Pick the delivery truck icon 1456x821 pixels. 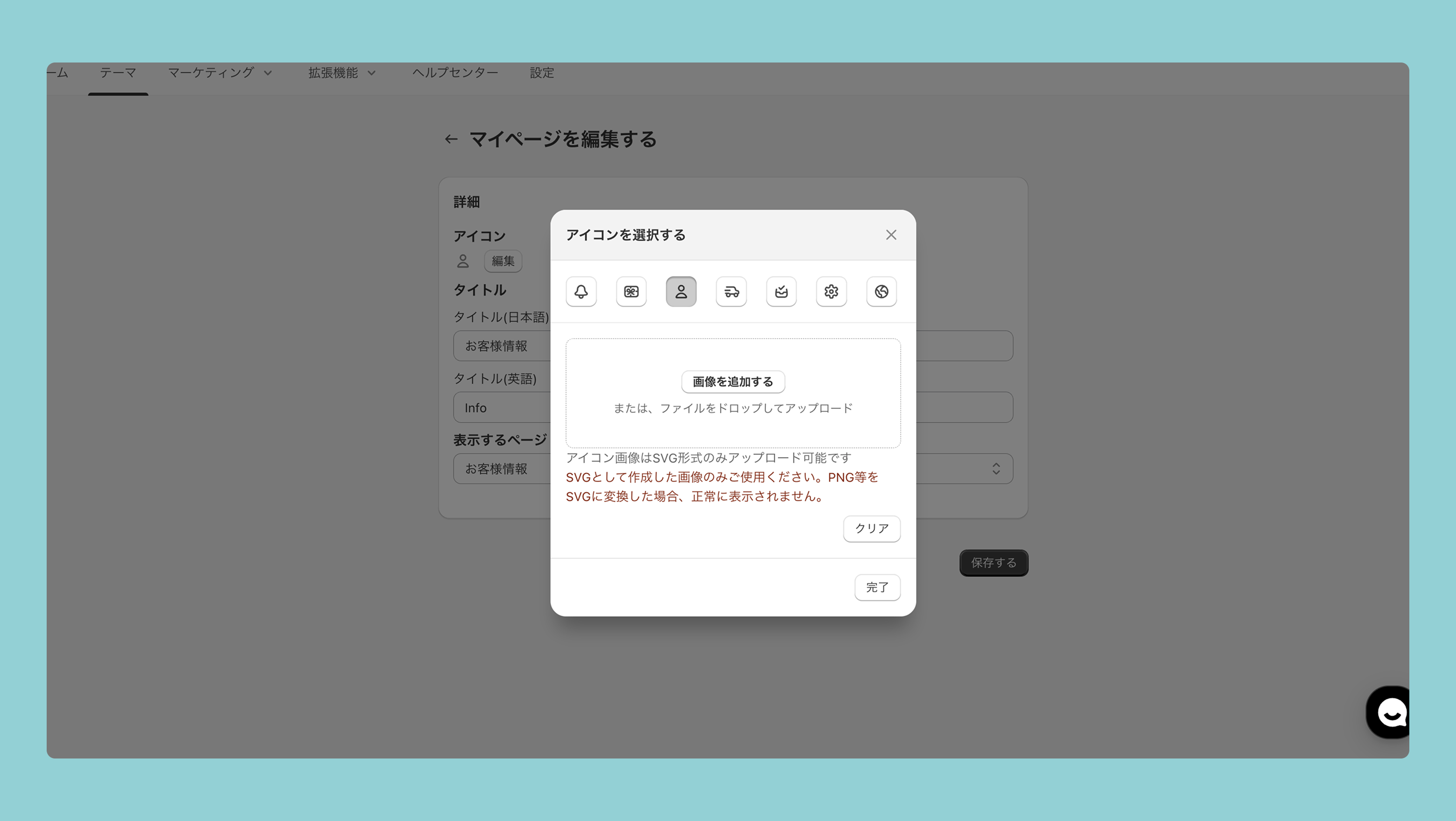731,292
